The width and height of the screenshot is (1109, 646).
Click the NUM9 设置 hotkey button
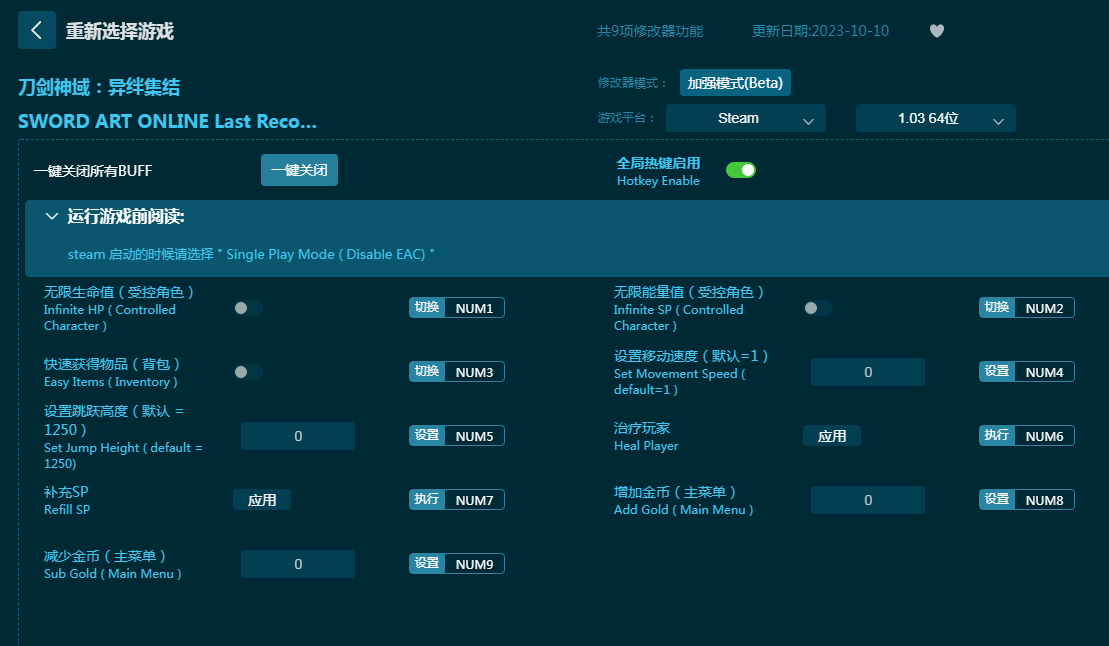click(456, 564)
